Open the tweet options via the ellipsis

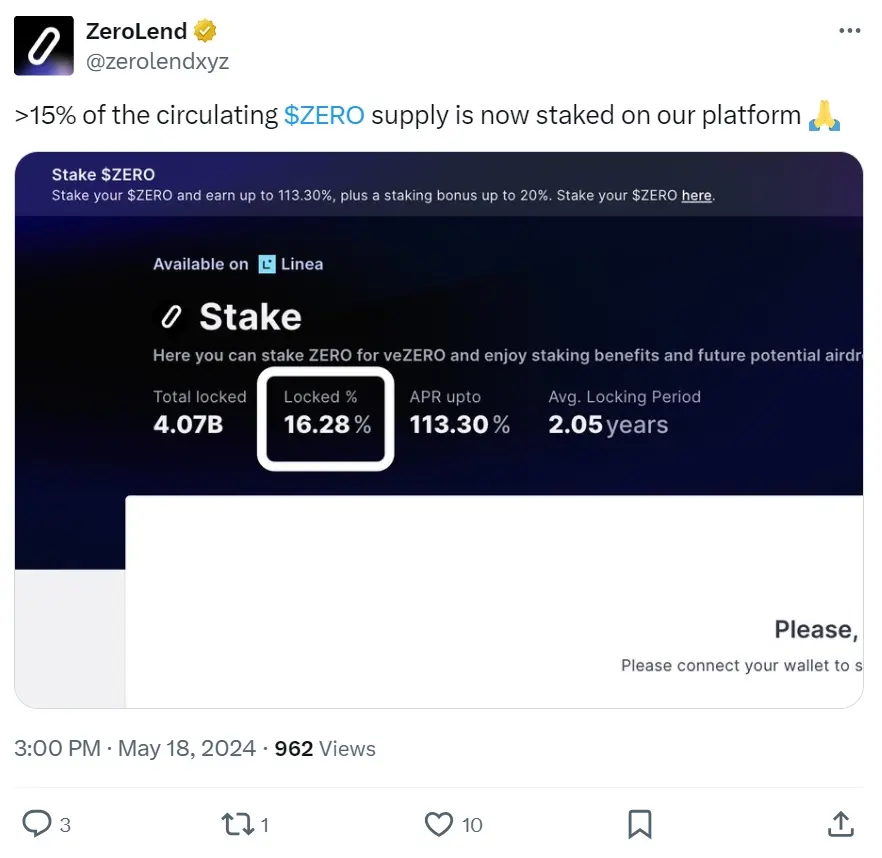pos(849,31)
